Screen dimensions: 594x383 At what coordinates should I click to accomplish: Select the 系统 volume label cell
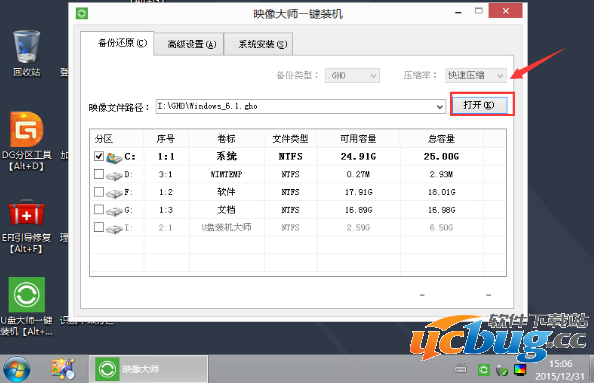pos(227,156)
